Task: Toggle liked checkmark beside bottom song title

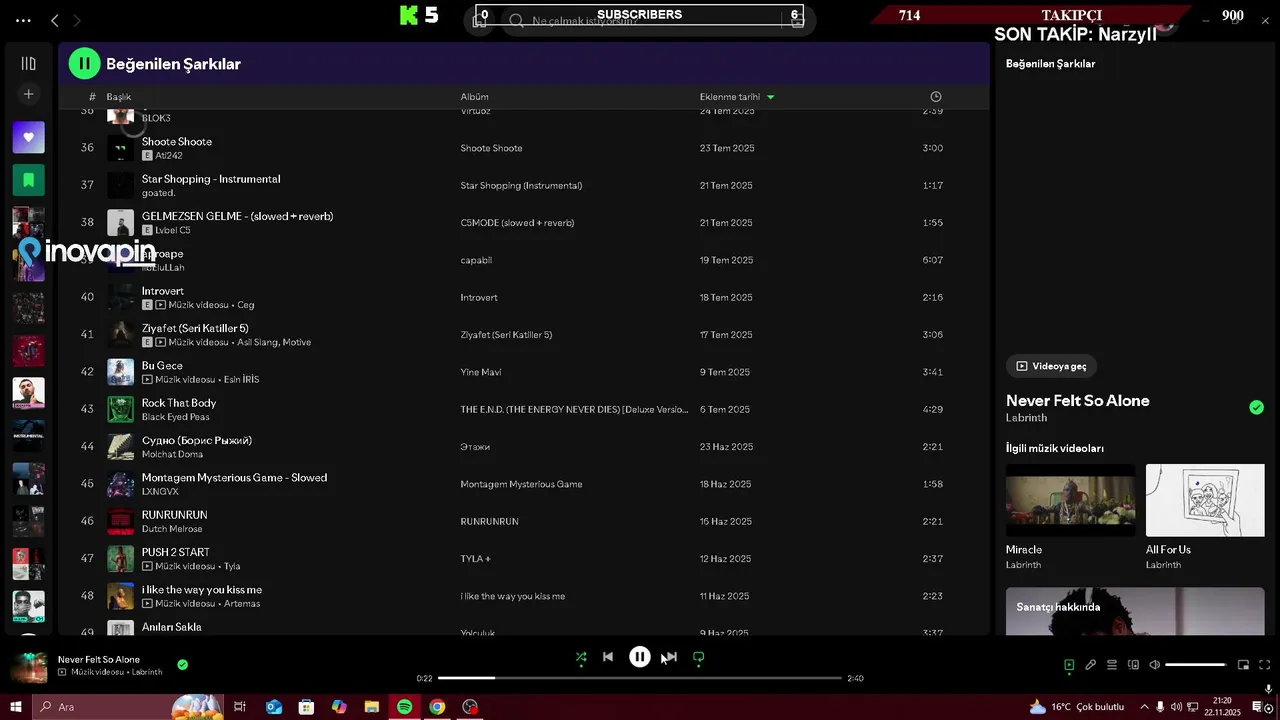Action: [x=182, y=664]
